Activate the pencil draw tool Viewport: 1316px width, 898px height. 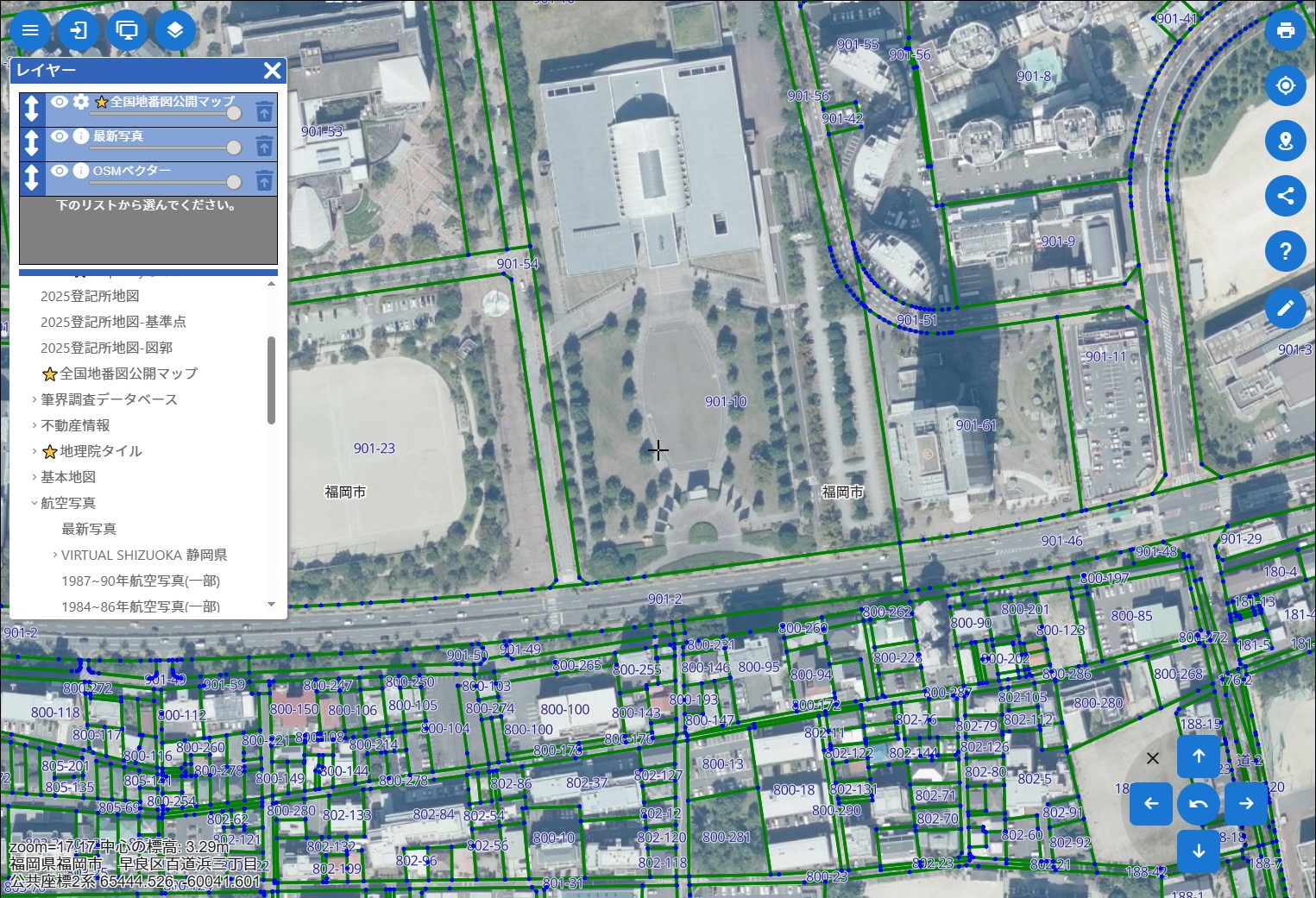point(1285,308)
